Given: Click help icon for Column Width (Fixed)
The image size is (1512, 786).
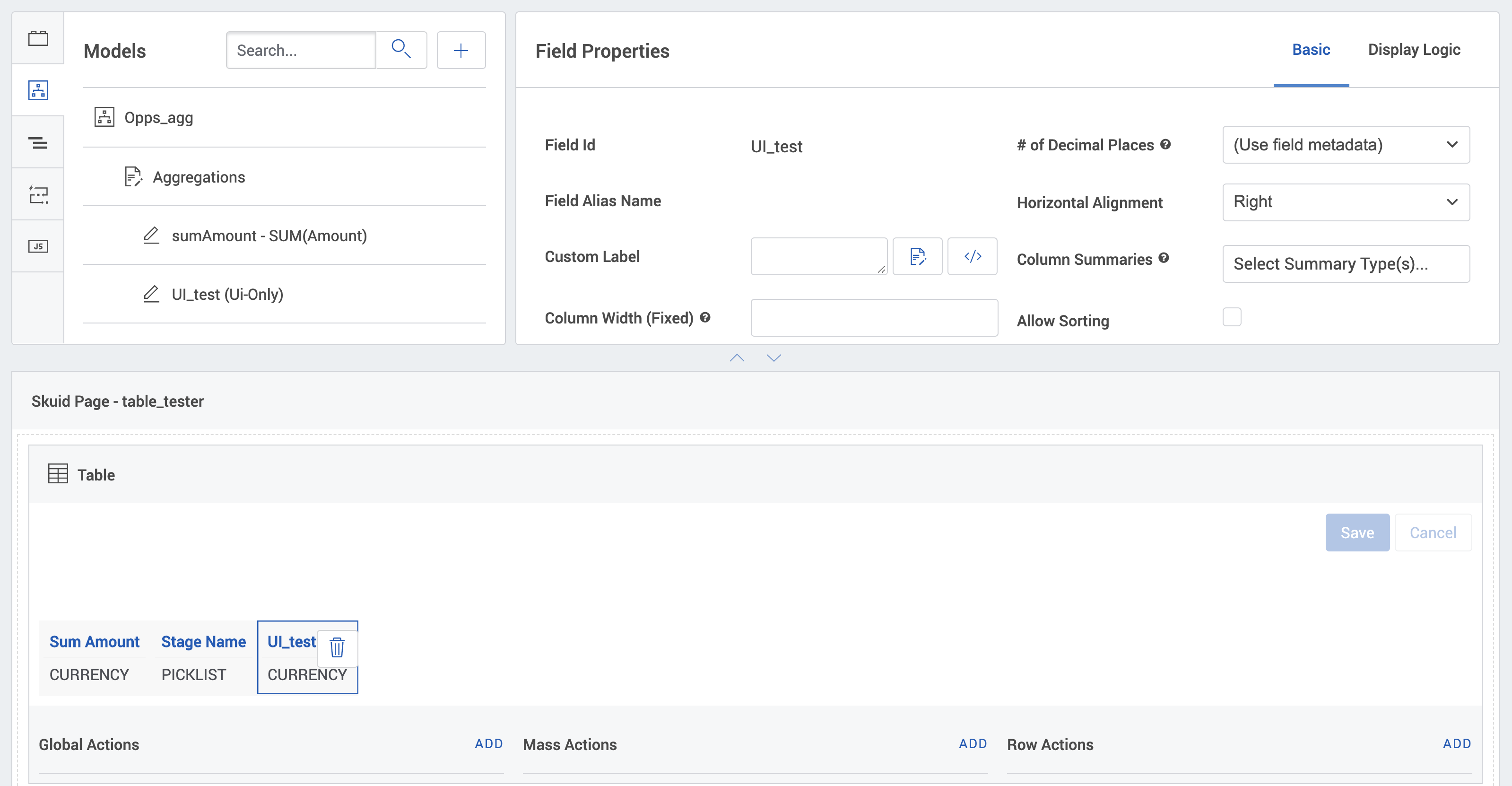Looking at the screenshot, I should coord(705,318).
